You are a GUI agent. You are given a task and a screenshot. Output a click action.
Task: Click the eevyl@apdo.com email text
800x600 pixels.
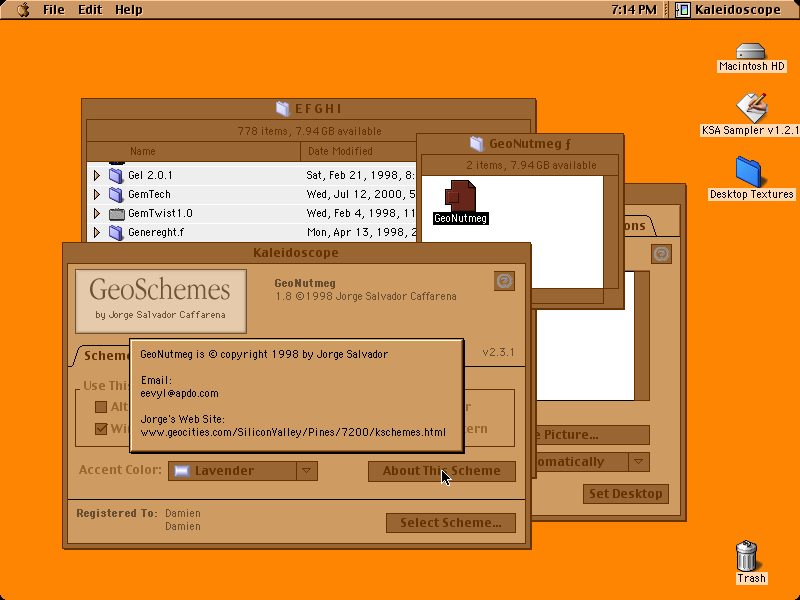(x=180, y=393)
